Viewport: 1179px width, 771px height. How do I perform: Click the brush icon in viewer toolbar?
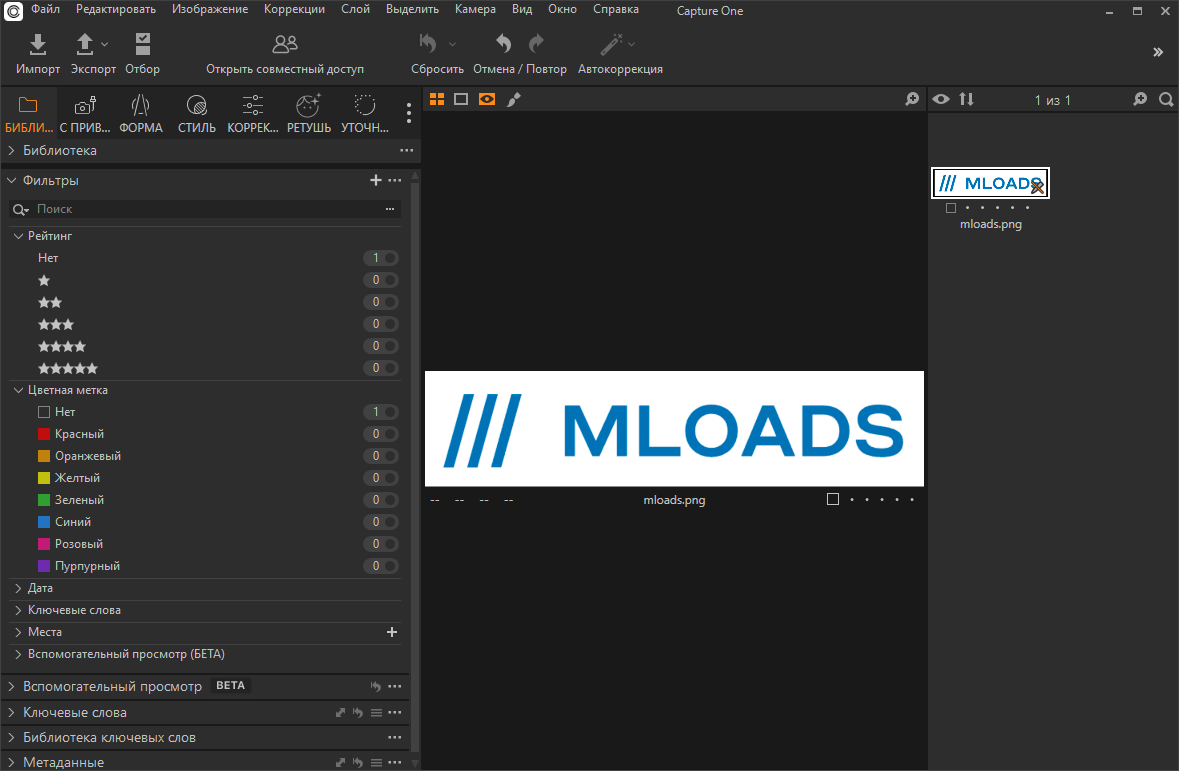click(x=514, y=99)
